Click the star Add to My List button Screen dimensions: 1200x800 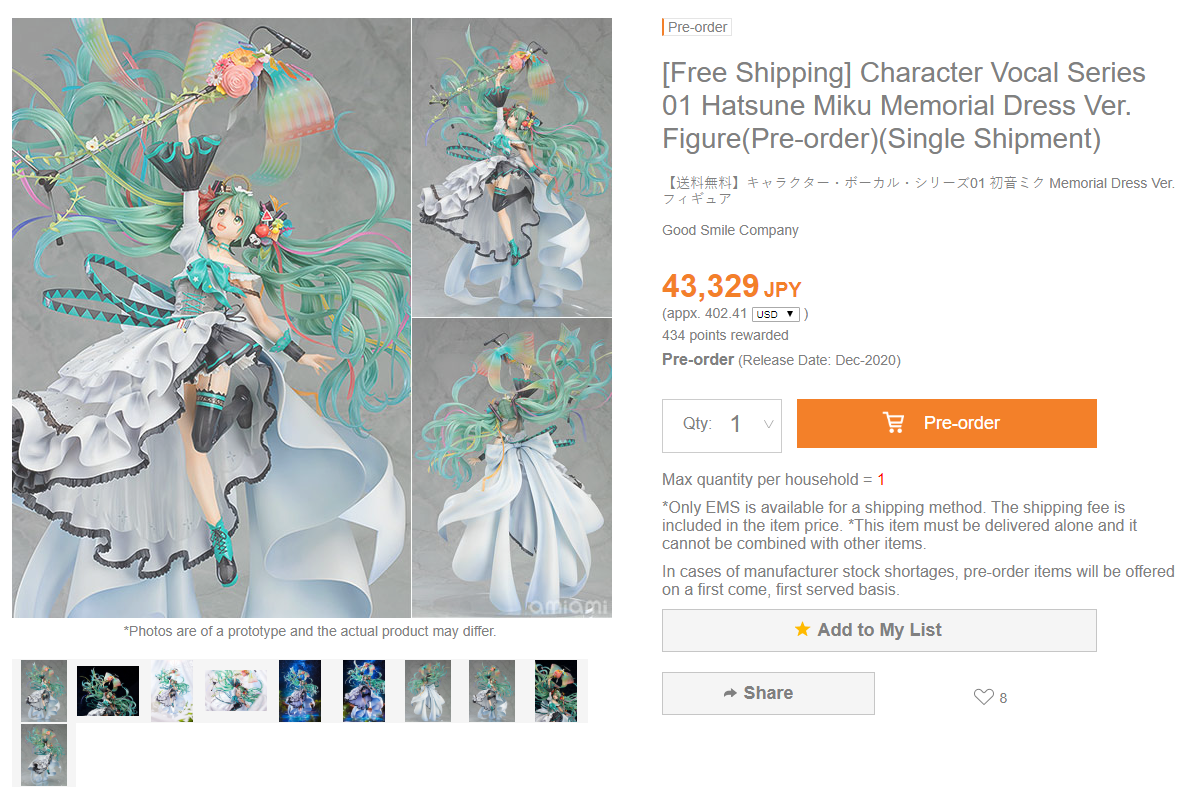(x=879, y=630)
